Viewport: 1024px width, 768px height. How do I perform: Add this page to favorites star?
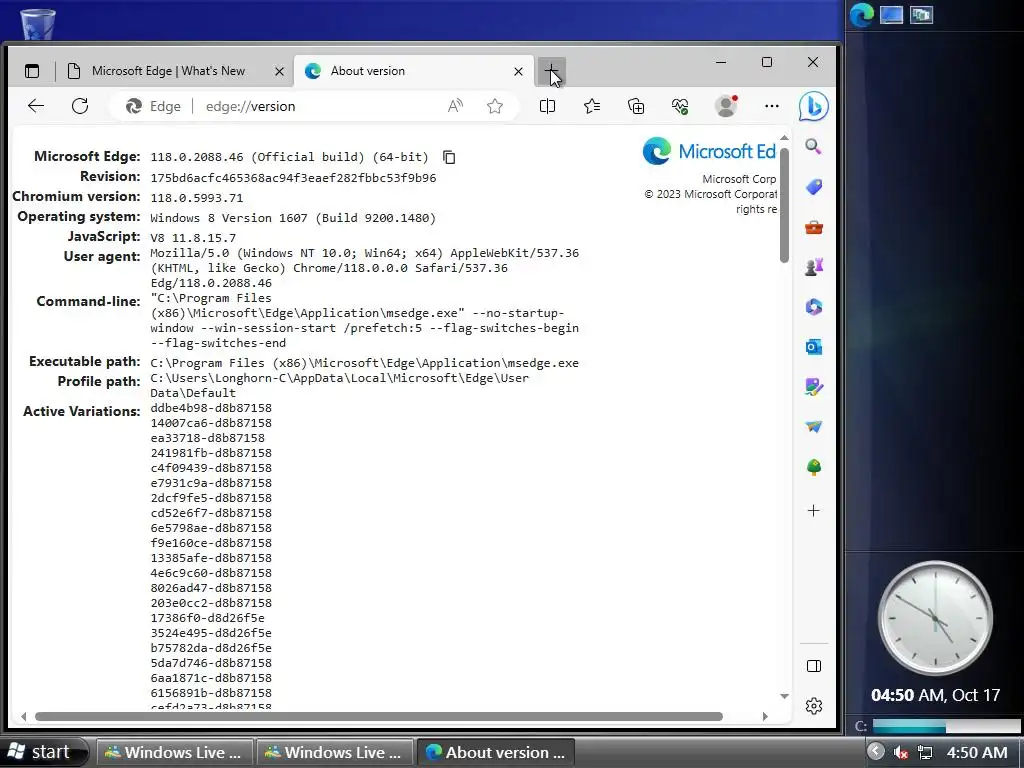tap(495, 106)
